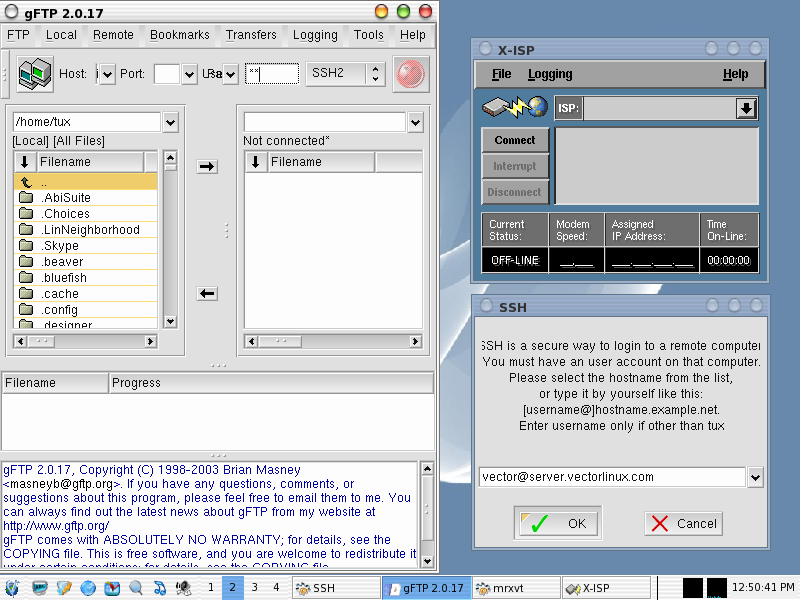Select the .cache folder in local list
This screenshot has width=800, height=600.
point(60,294)
